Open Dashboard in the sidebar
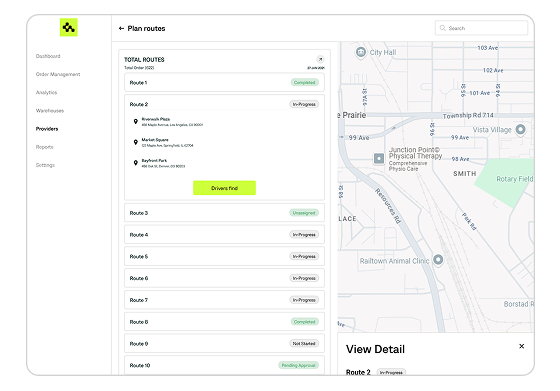560x391 pixels. tap(48, 56)
